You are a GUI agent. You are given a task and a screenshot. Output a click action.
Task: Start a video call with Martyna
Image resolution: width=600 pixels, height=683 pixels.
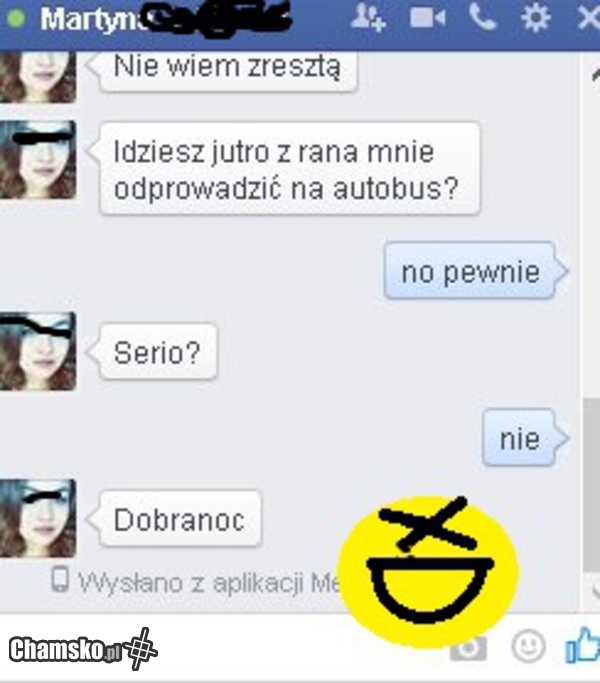tap(427, 17)
